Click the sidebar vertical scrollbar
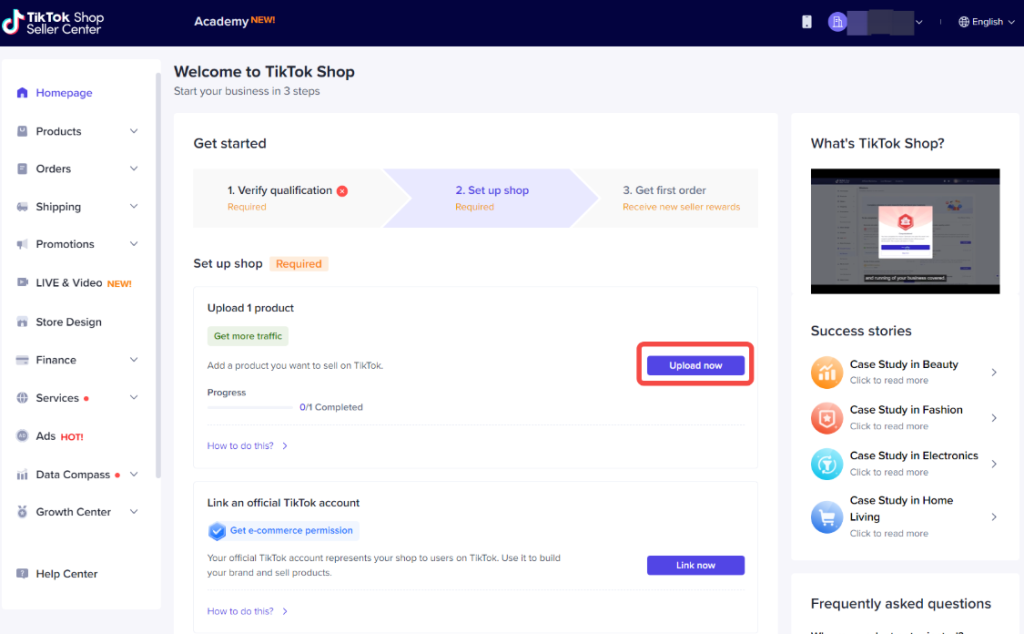Viewport: 1024px width, 634px height. (x=158, y=274)
